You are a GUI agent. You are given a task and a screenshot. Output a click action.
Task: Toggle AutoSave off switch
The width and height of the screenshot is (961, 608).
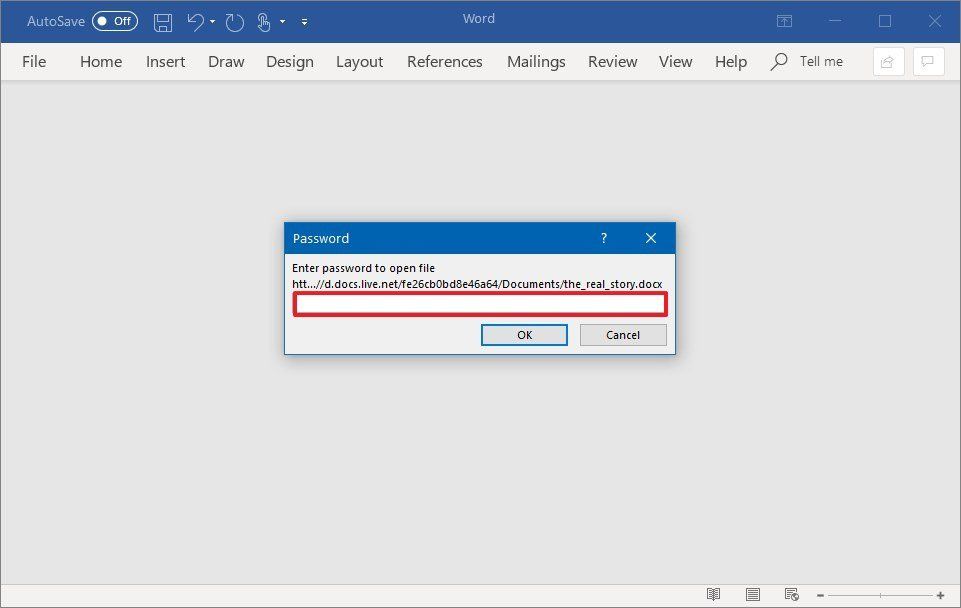(x=114, y=20)
